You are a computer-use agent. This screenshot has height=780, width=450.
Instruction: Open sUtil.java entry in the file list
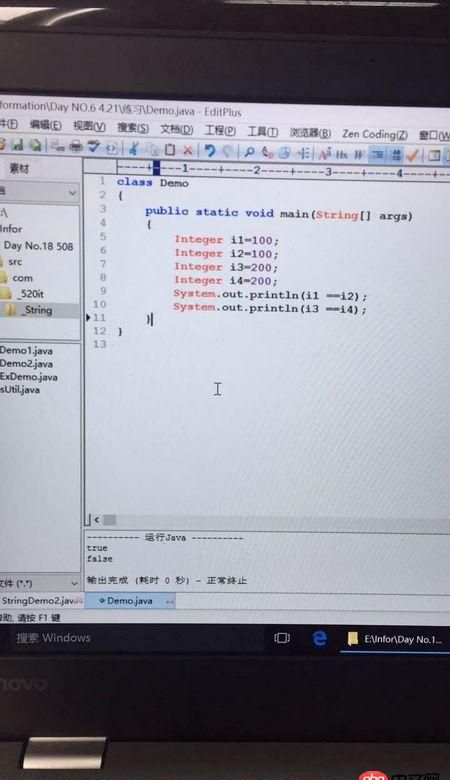pyautogui.click(x=20, y=390)
